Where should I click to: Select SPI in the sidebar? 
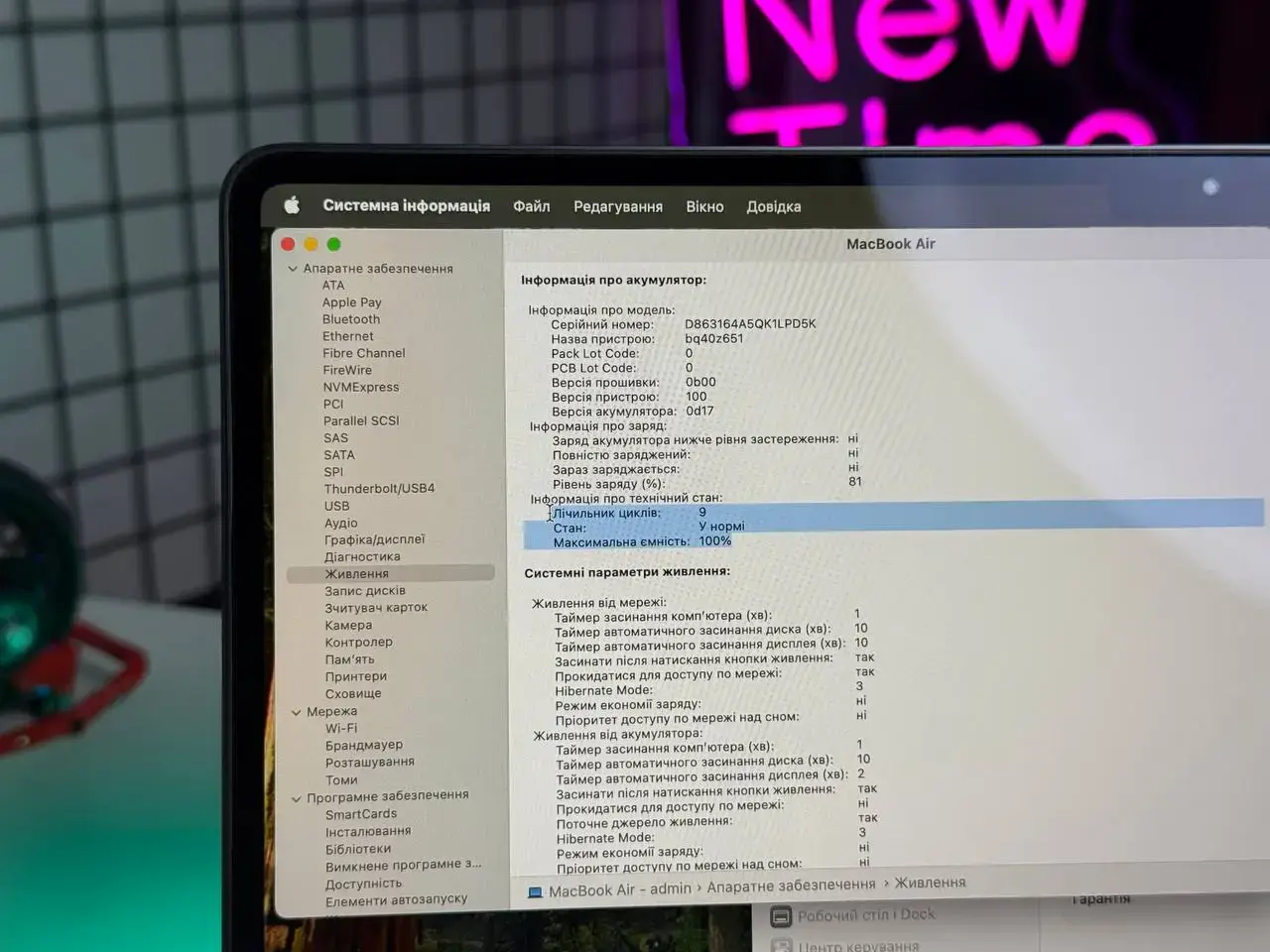(333, 472)
